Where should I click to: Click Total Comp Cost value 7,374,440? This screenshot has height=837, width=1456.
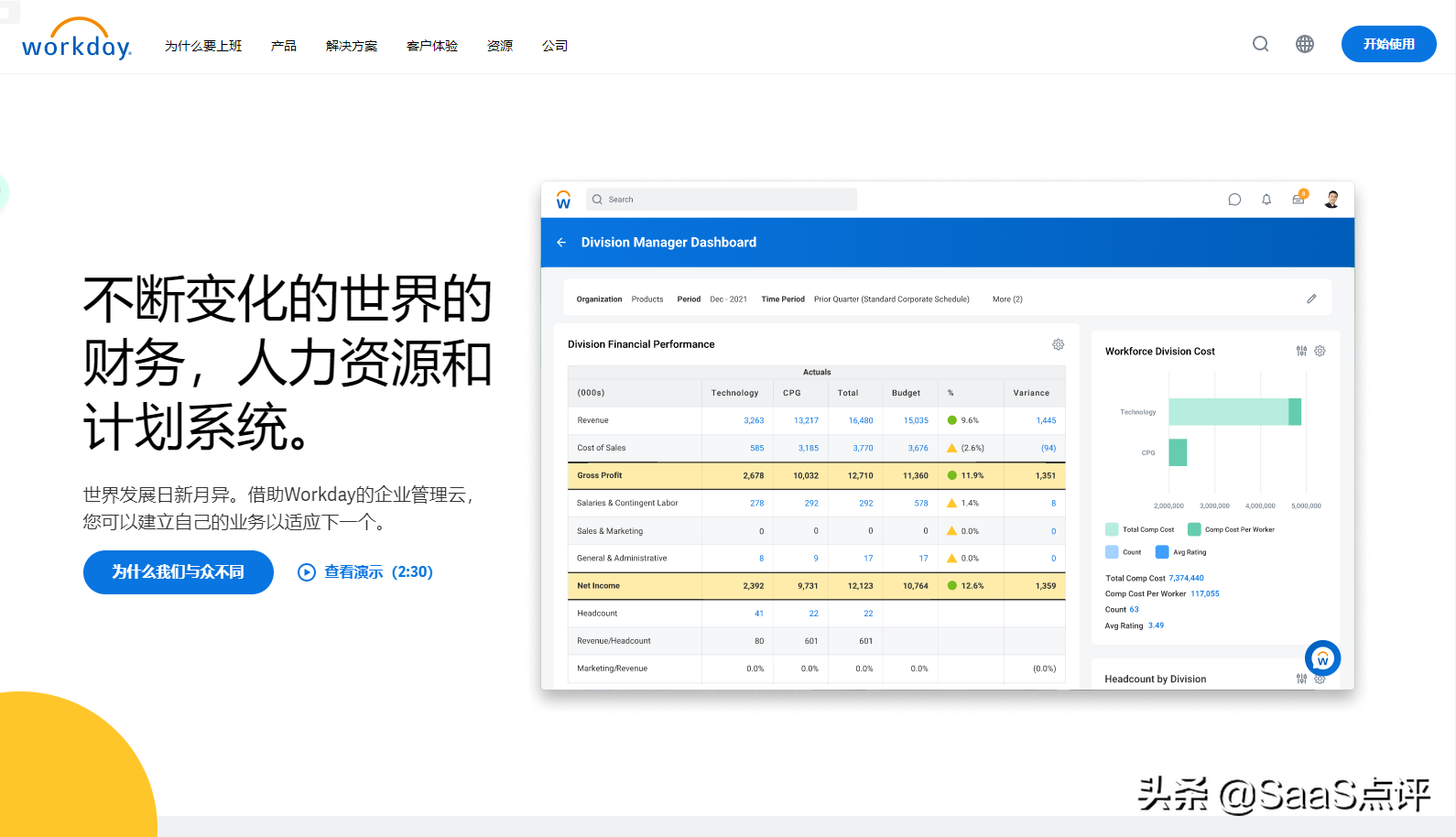click(x=1187, y=578)
